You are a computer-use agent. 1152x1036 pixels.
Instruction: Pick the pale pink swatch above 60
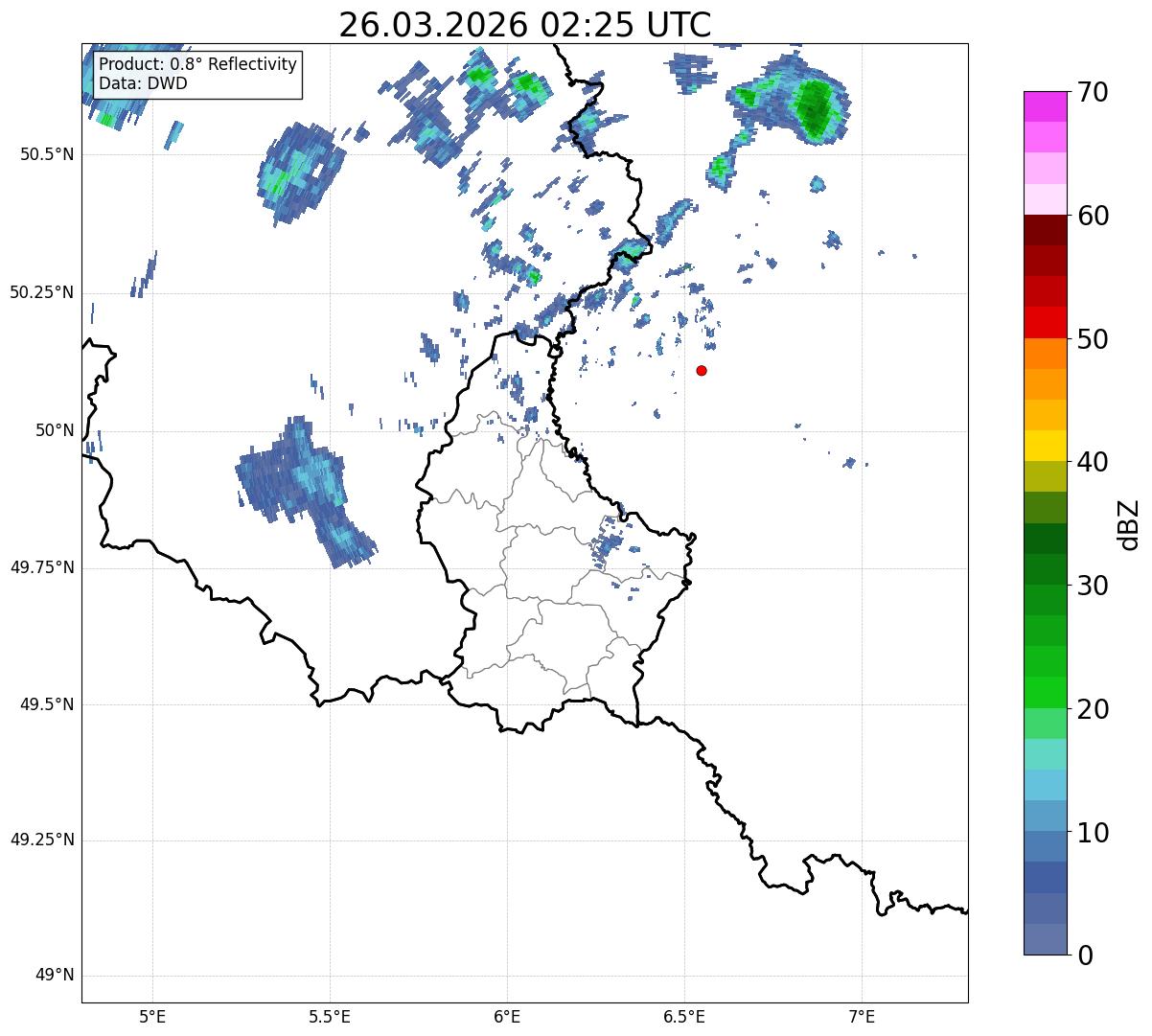[x=1046, y=199]
